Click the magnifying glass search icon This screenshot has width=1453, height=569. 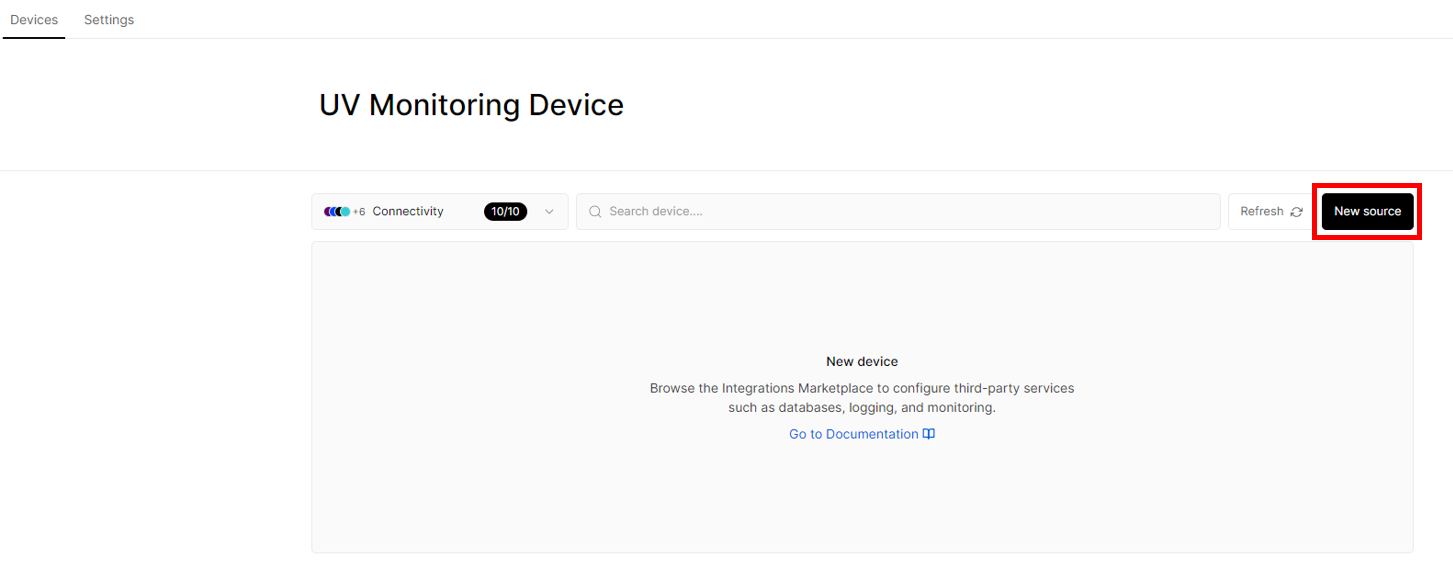point(595,212)
